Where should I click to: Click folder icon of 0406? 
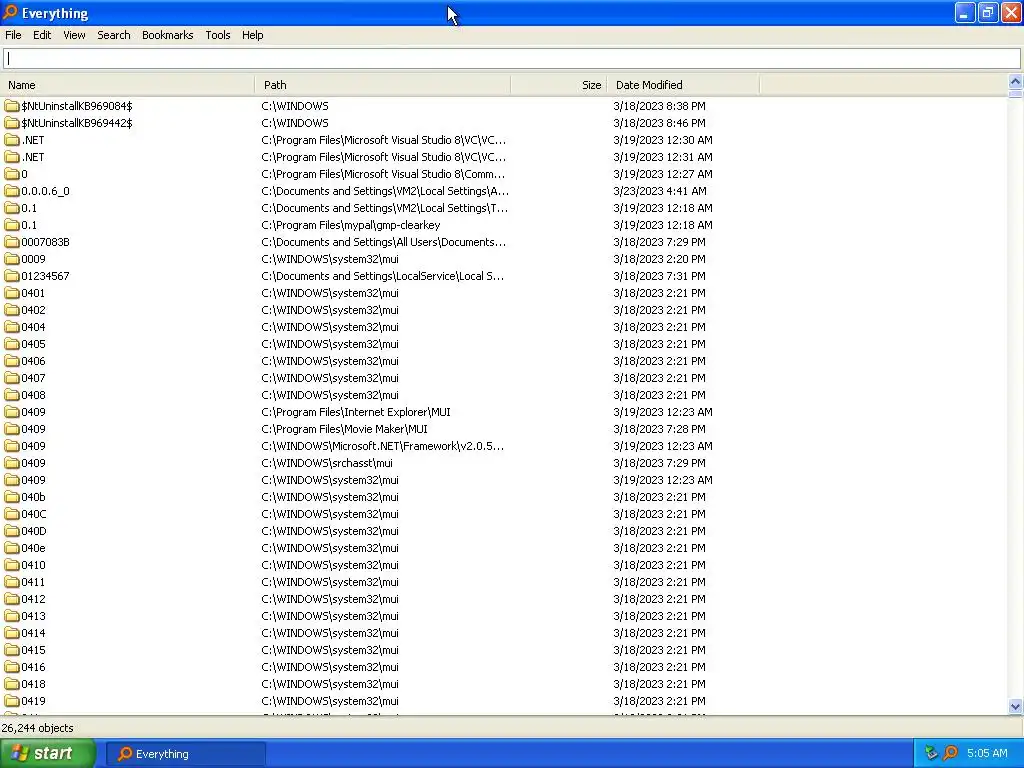(12, 360)
